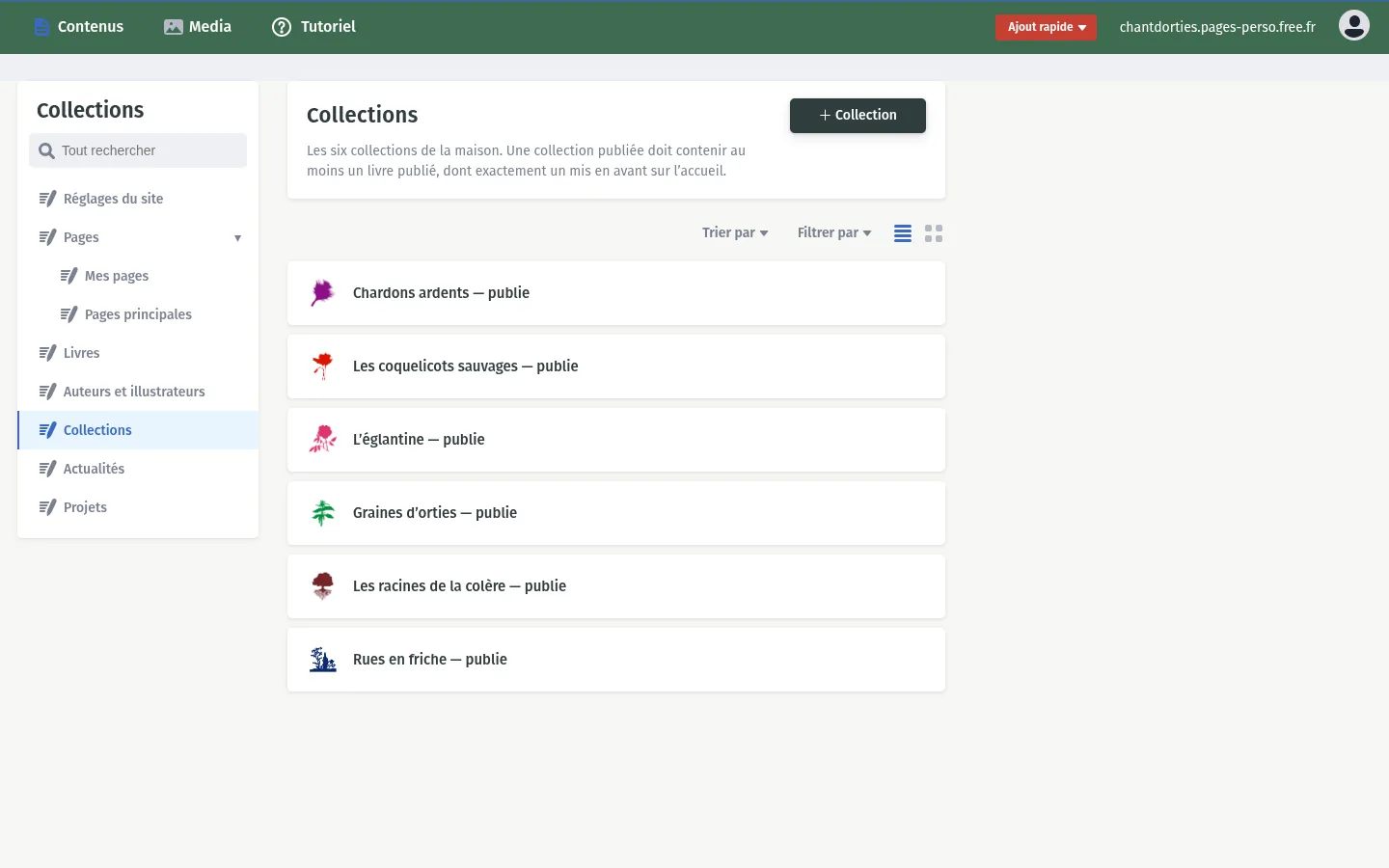The height and width of the screenshot is (868, 1389).
Task: Click the icon beside Auteurs et illustrateurs
Action: tap(47, 392)
